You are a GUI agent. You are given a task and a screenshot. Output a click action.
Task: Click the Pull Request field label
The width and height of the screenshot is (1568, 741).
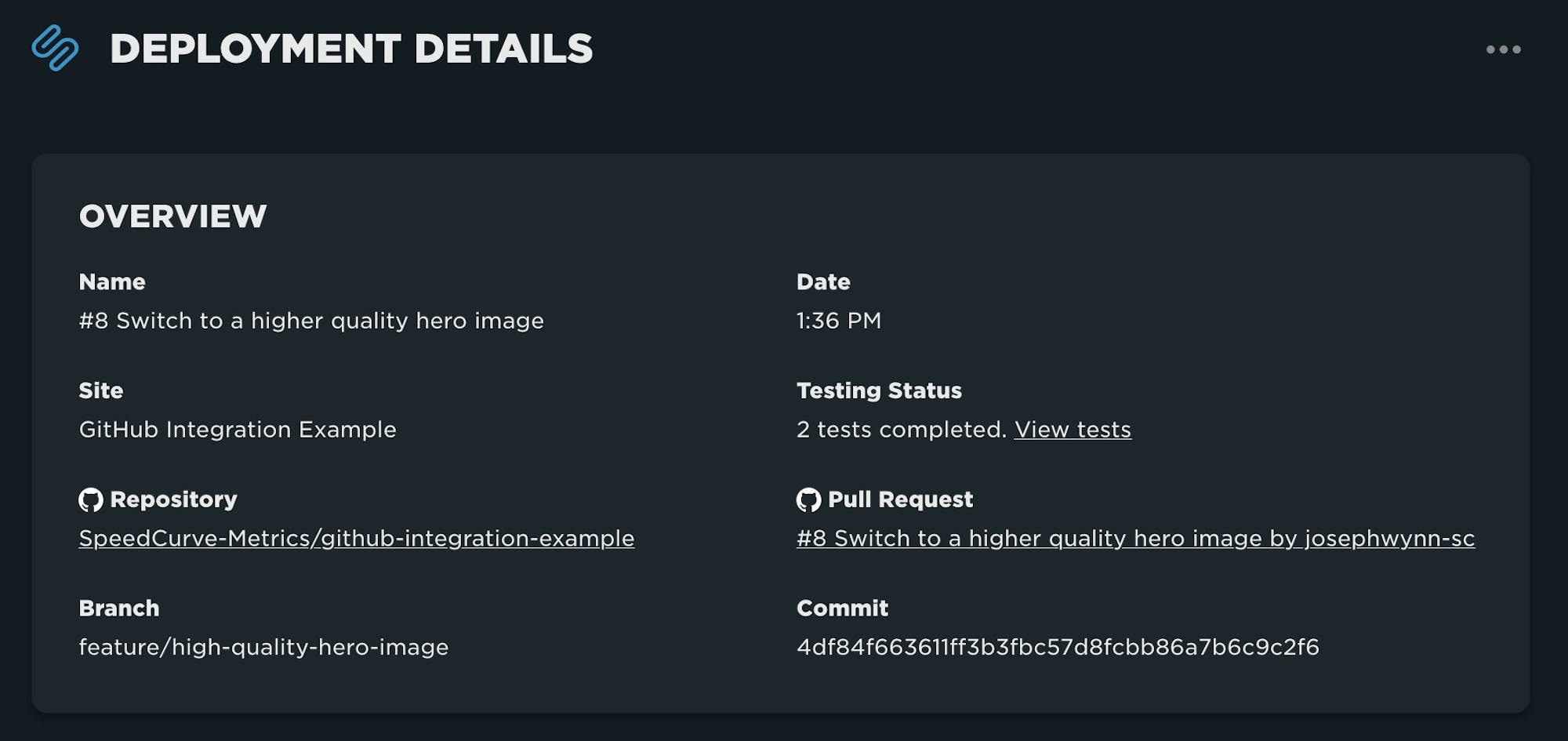pyautogui.click(x=900, y=499)
